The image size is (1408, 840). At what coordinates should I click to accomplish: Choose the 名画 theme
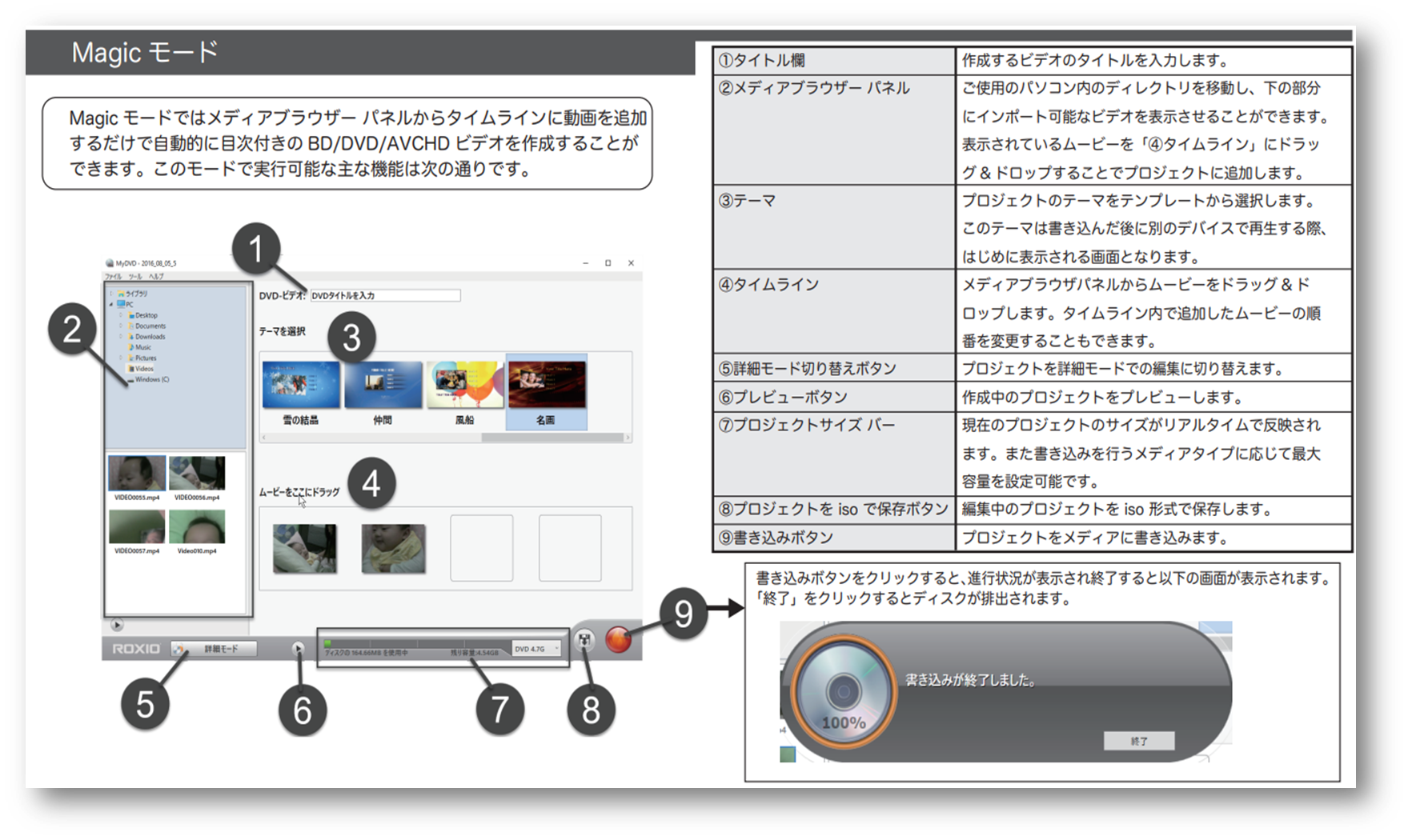pyautogui.click(x=546, y=393)
